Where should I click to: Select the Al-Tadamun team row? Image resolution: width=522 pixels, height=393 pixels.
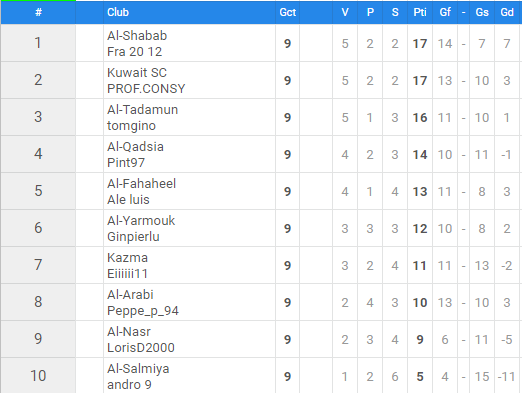(261, 117)
